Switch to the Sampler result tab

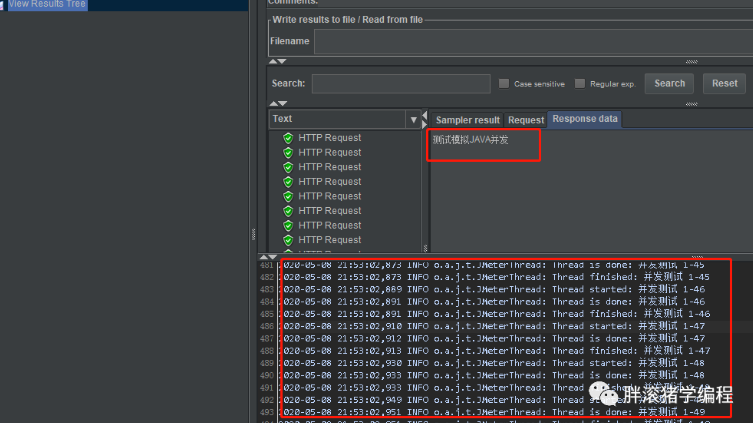pos(467,120)
